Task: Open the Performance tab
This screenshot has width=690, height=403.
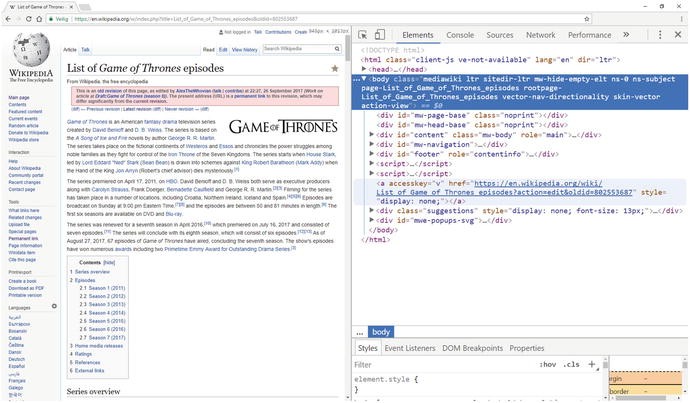Action: tap(589, 35)
